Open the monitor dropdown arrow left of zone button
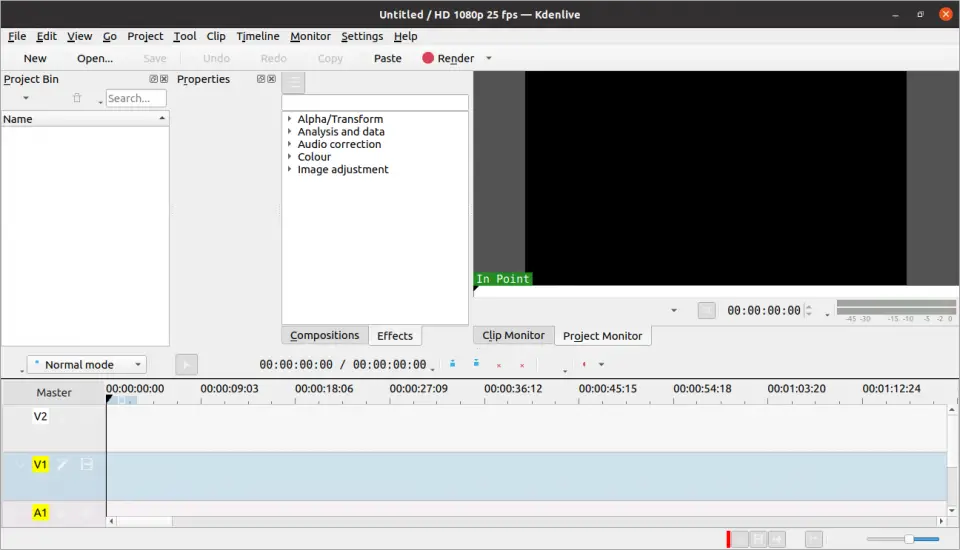 674,311
